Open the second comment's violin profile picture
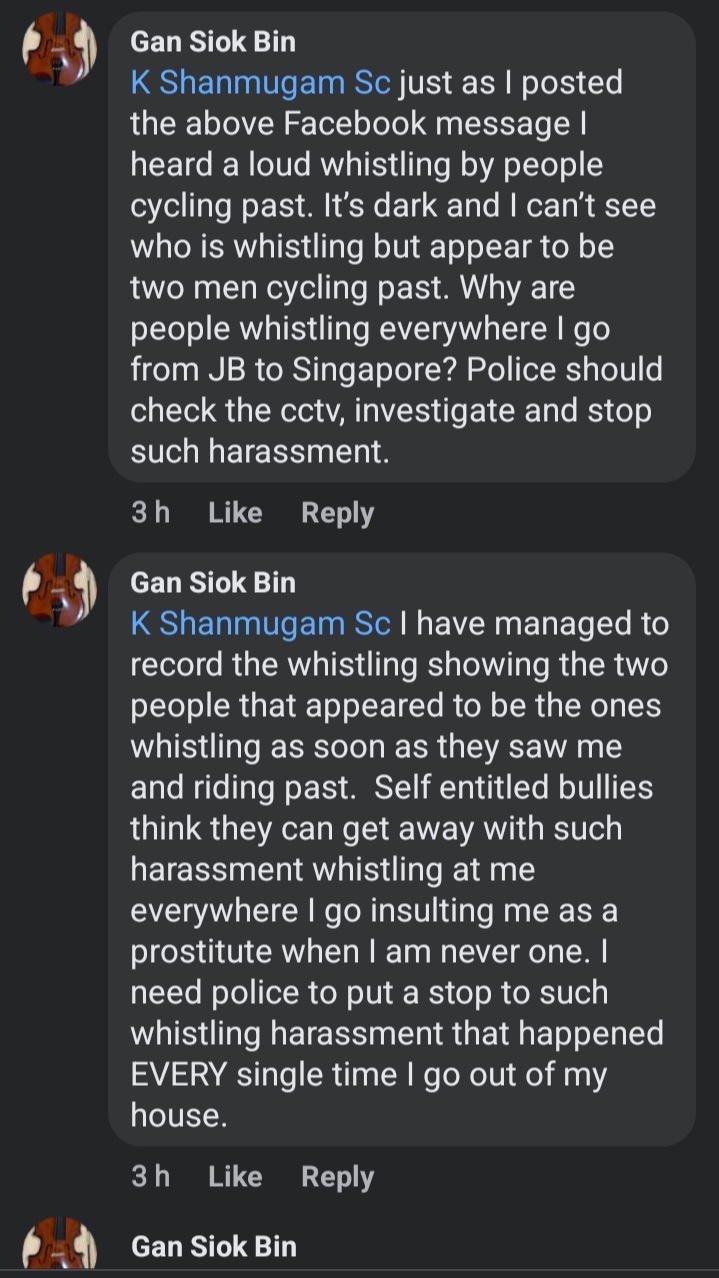The width and height of the screenshot is (719, 1278). pos(59,590)
